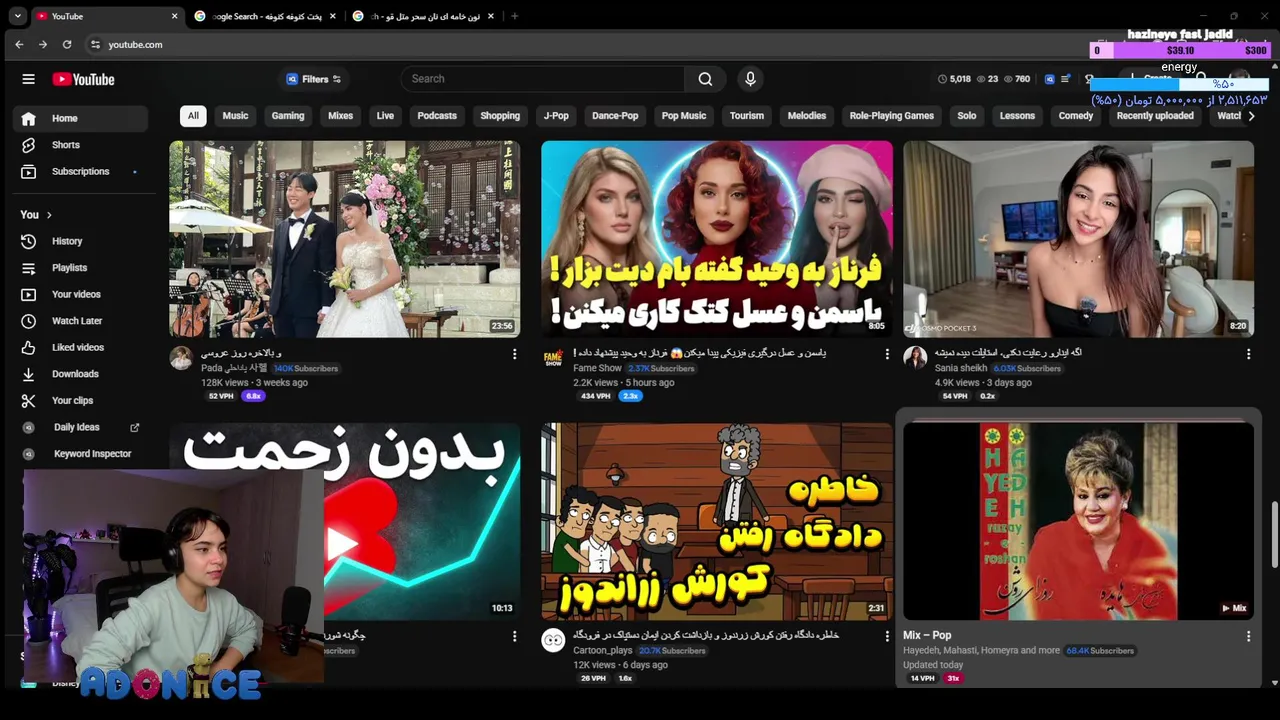Click the vidIQ blue logo icon in header

1049,79
